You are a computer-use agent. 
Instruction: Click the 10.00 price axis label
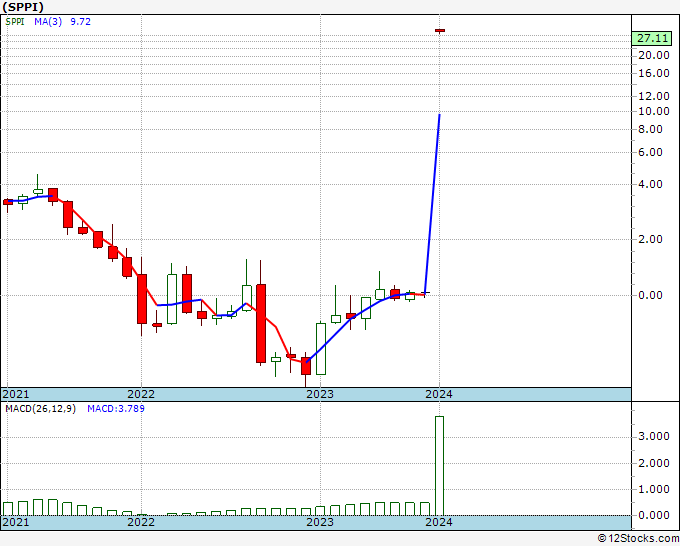point(654,111)
